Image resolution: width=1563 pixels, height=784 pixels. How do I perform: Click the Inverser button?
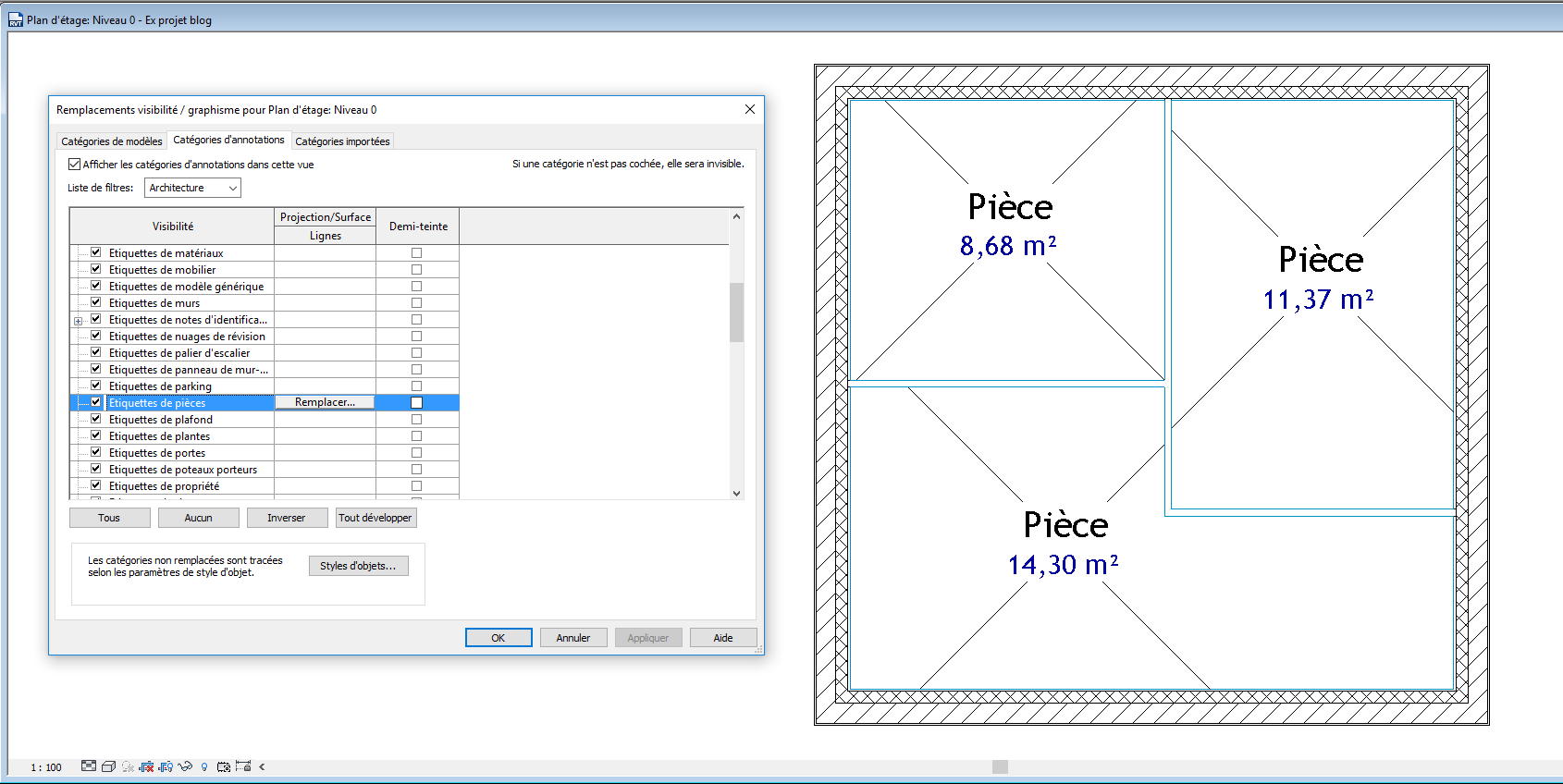click(x=287, y=518)
